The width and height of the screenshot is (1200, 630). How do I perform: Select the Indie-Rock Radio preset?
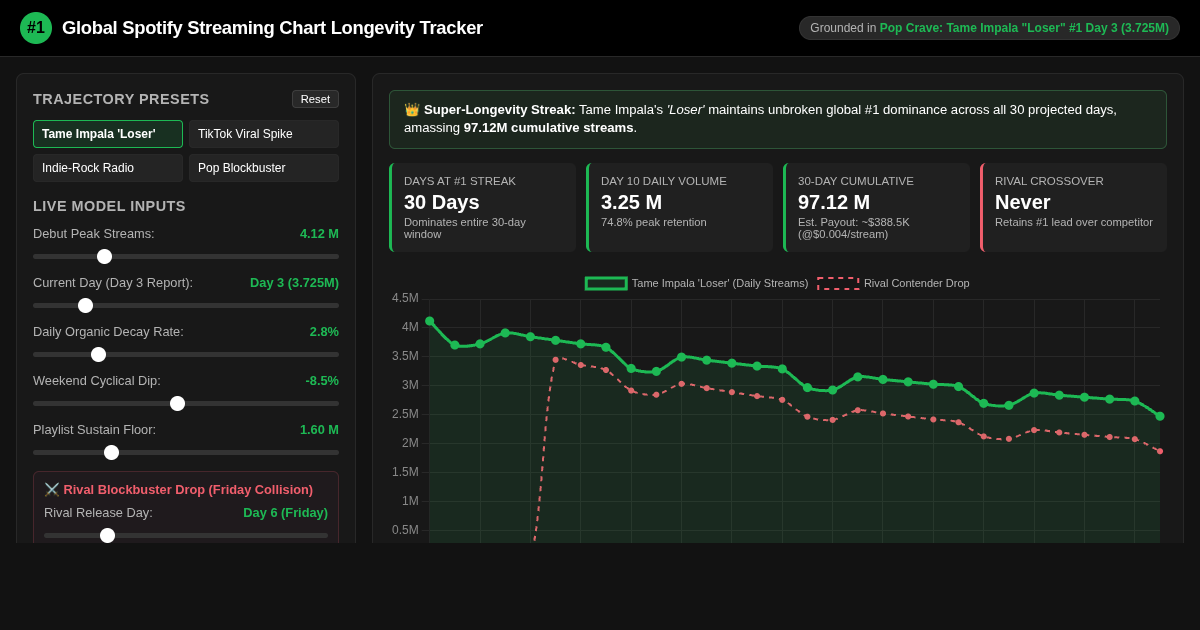pos(108,168)
